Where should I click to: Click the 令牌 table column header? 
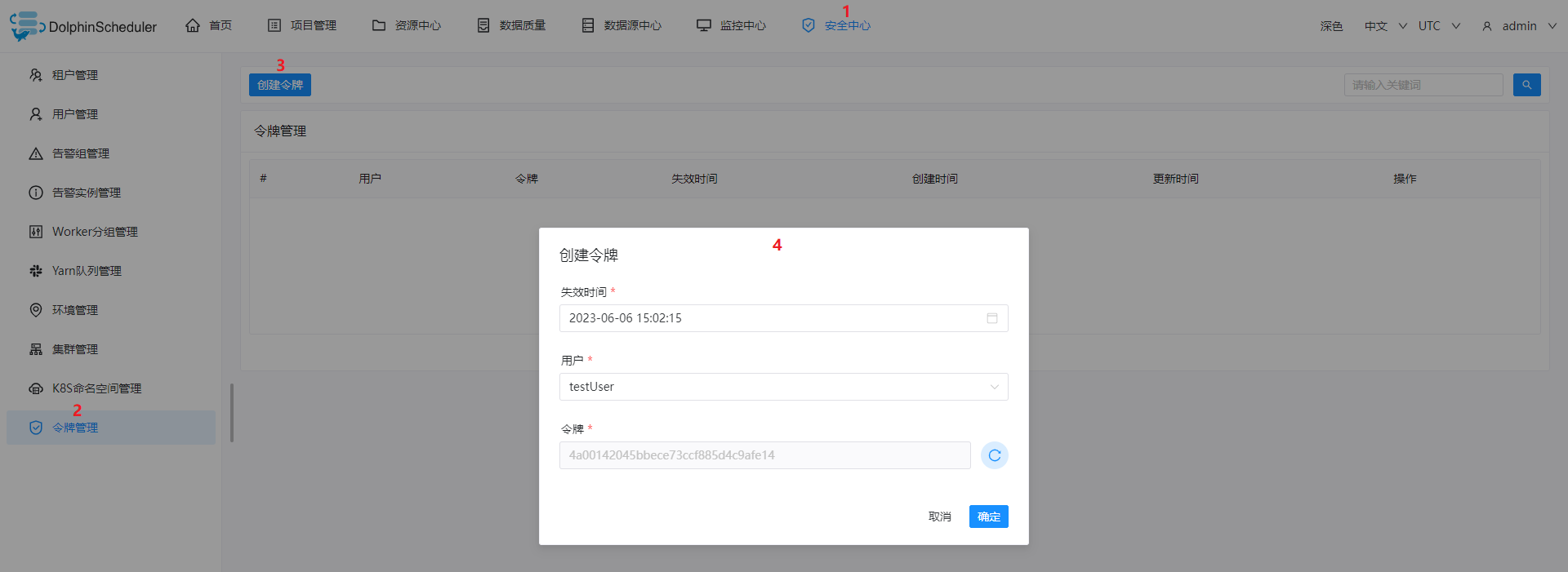point(527,179)
